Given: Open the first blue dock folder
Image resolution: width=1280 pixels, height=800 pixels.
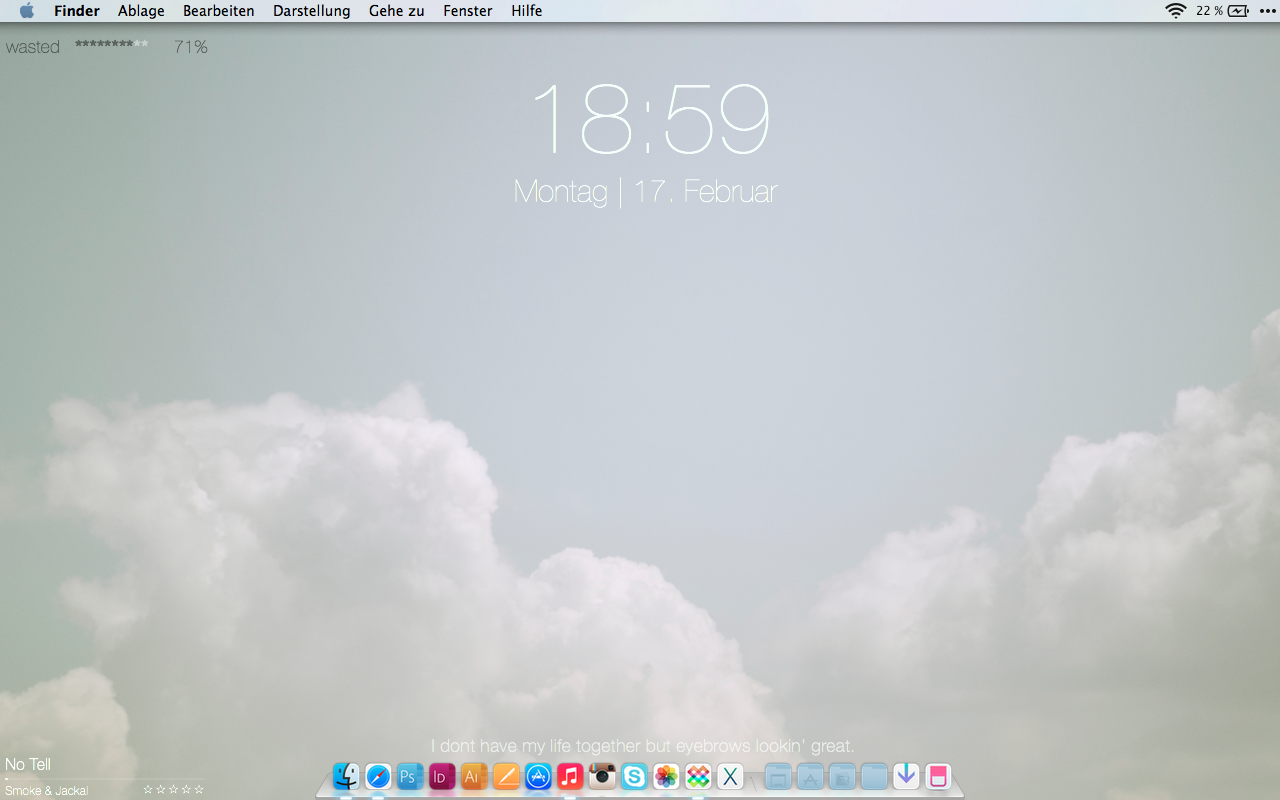Looking at the screenshot, I should point(778,776).
